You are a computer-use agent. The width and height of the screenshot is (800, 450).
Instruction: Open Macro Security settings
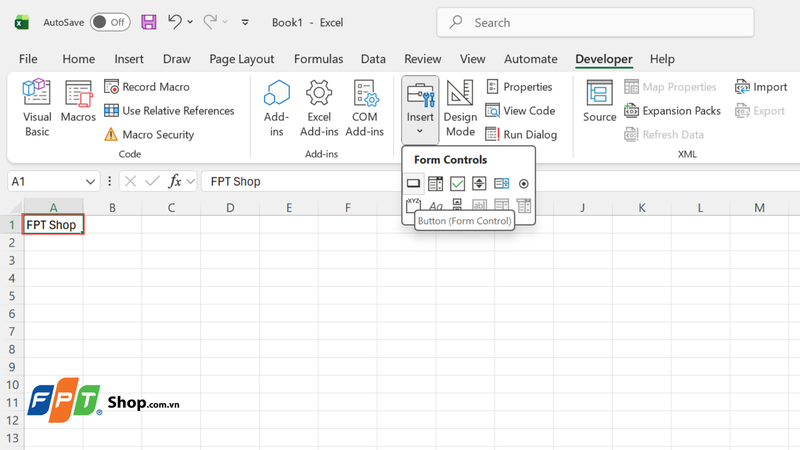point(149,135)
